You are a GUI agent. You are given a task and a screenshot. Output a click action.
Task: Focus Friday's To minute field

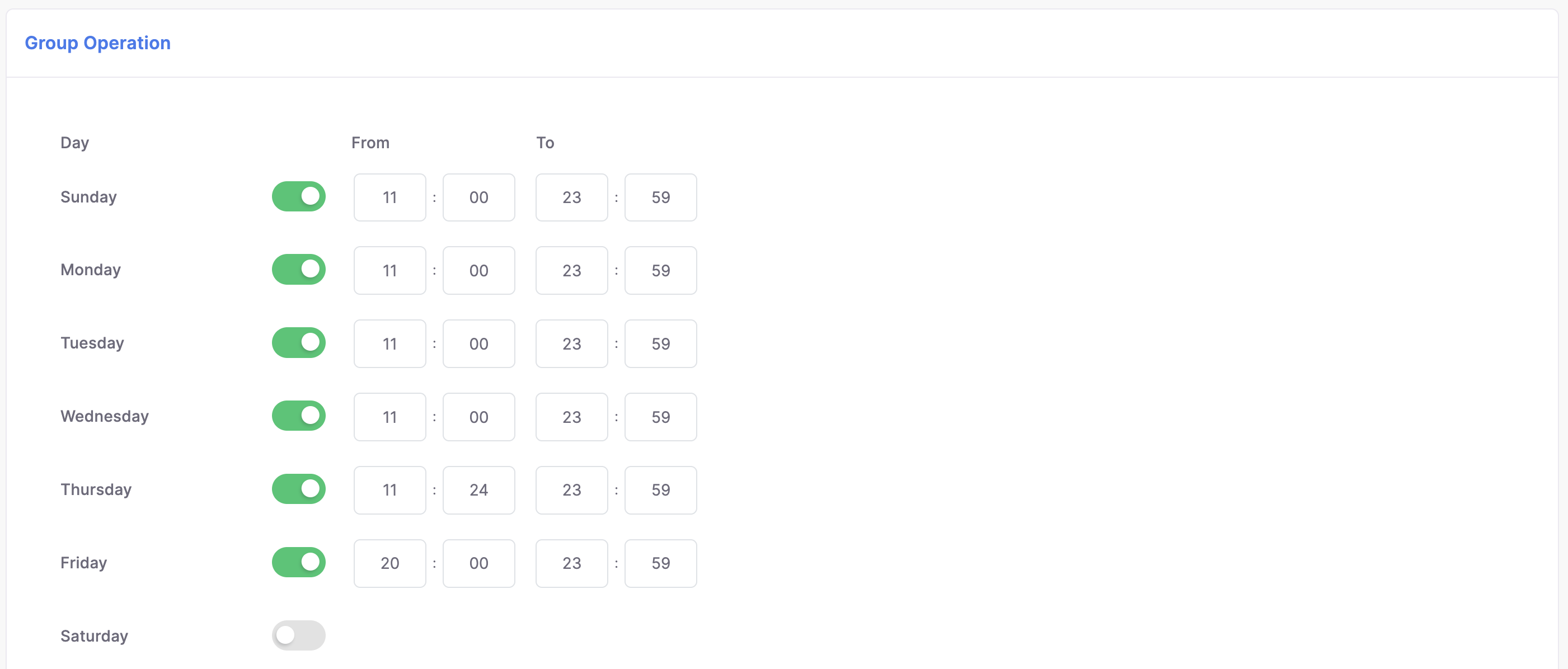point(660,563)
